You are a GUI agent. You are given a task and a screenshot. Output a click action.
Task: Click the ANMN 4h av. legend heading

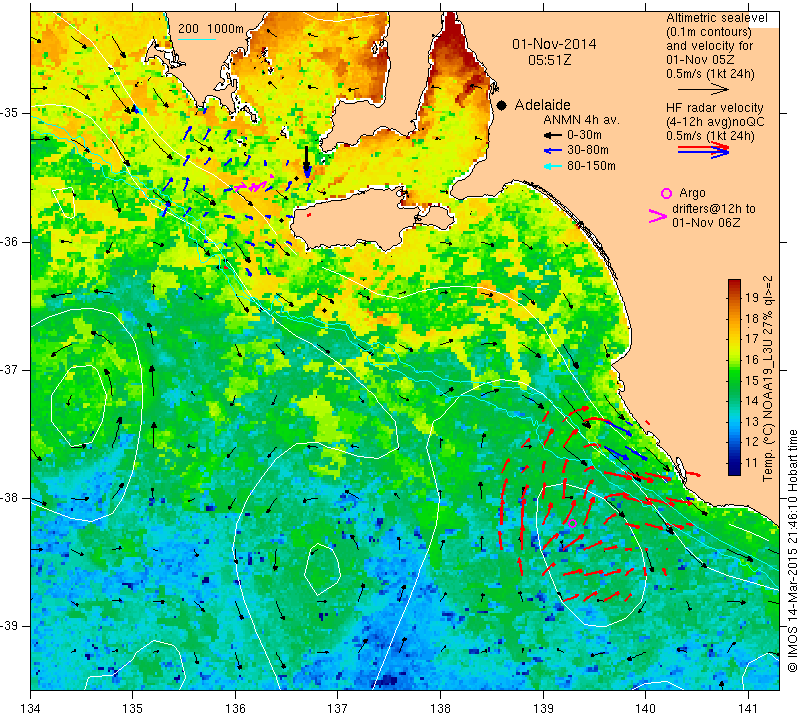581,120
